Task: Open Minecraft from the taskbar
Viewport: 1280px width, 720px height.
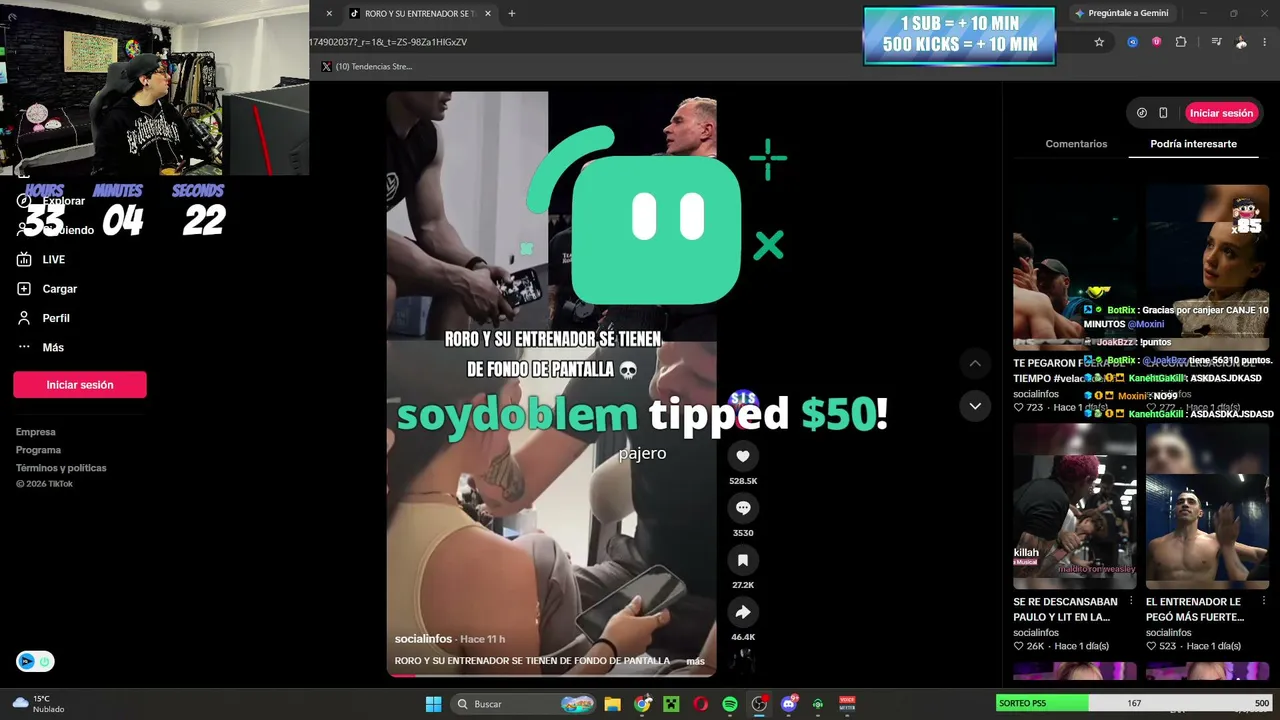Action: [x=671, y=704]
